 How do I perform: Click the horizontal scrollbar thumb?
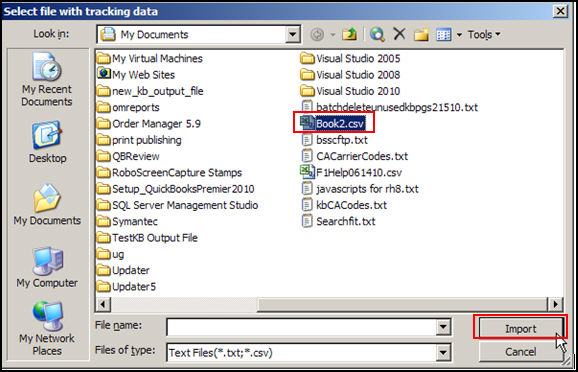(403, 304)
